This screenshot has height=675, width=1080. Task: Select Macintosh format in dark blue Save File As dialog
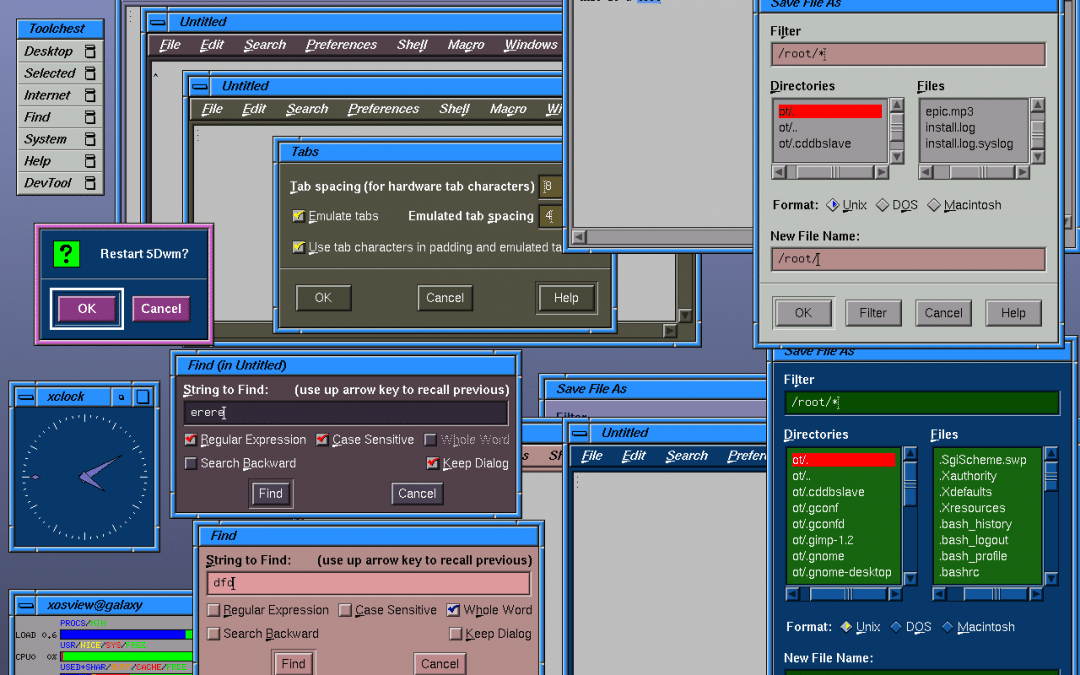[x=948, y=627]
